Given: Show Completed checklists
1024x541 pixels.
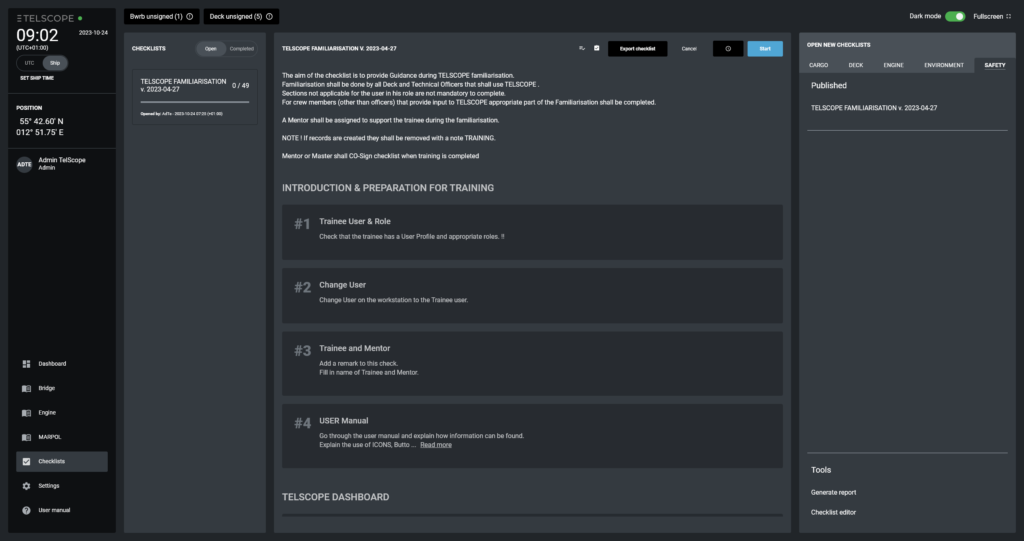Looking at the screenshot, I should pyautogui.click(x=241, y=48).
